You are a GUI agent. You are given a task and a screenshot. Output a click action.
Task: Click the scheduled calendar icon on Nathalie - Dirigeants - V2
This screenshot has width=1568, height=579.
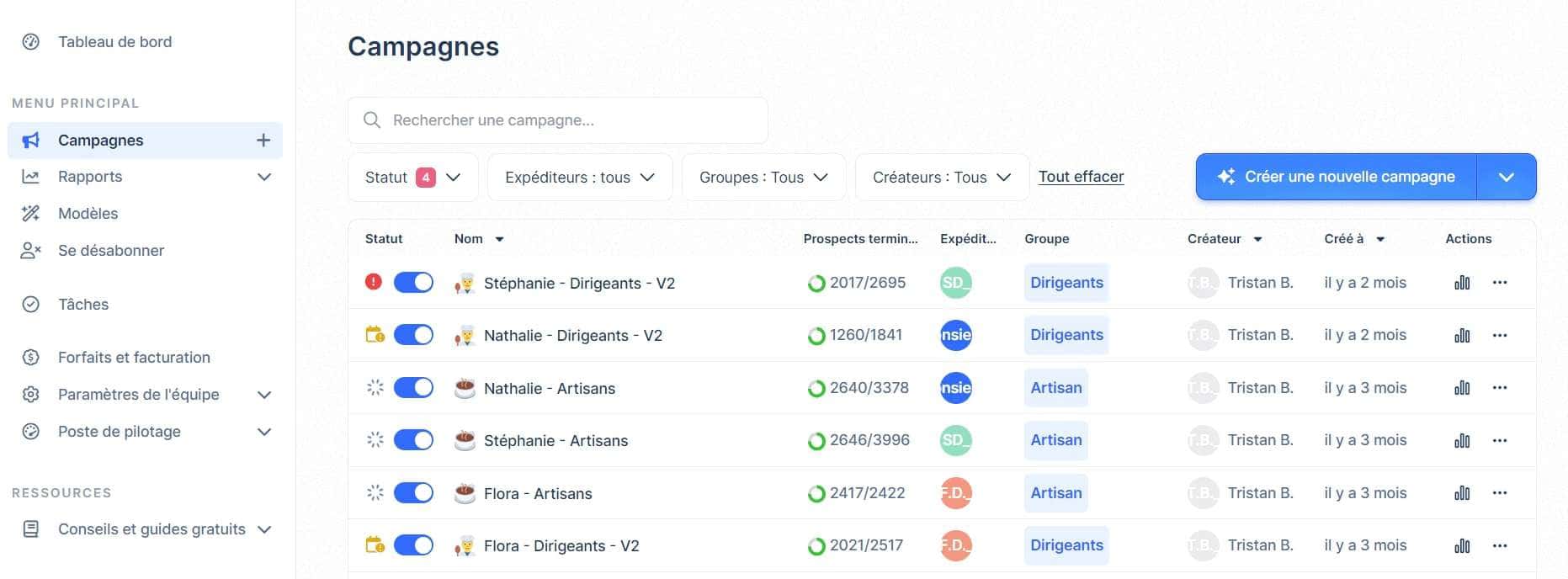click(x=375, y=334)
